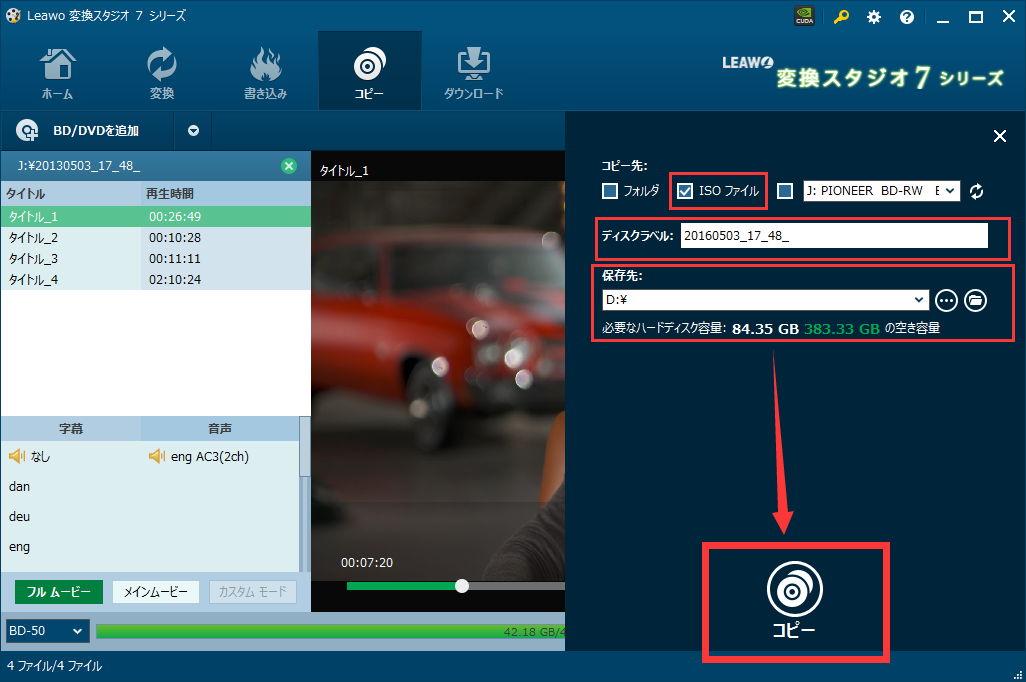This screenshot has height=682, width=1026.
Task: Browse save destination with the ellipsis icon
Action: click(946, 300)
